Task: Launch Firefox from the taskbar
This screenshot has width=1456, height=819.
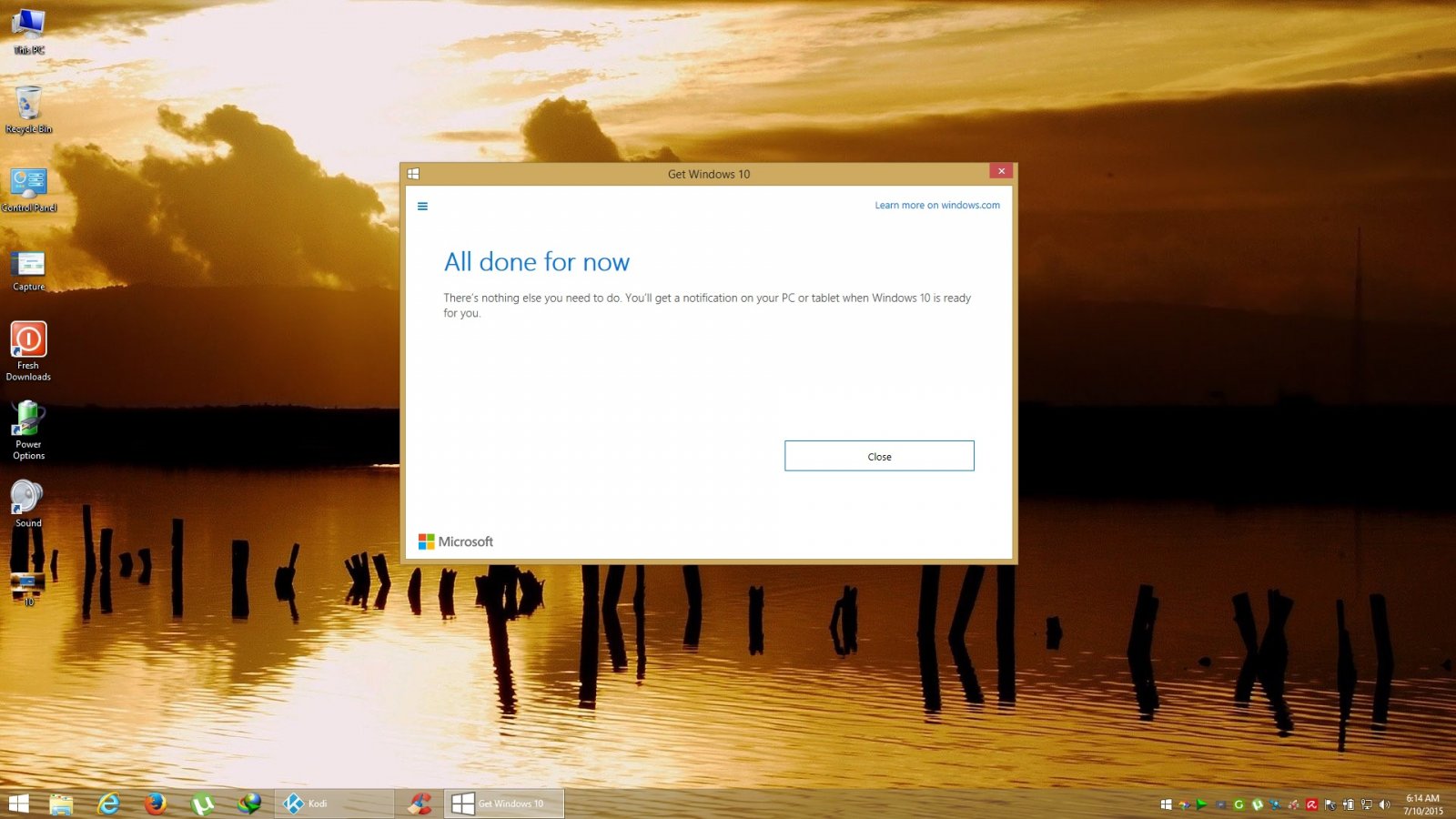Action: tap(156, 804)
